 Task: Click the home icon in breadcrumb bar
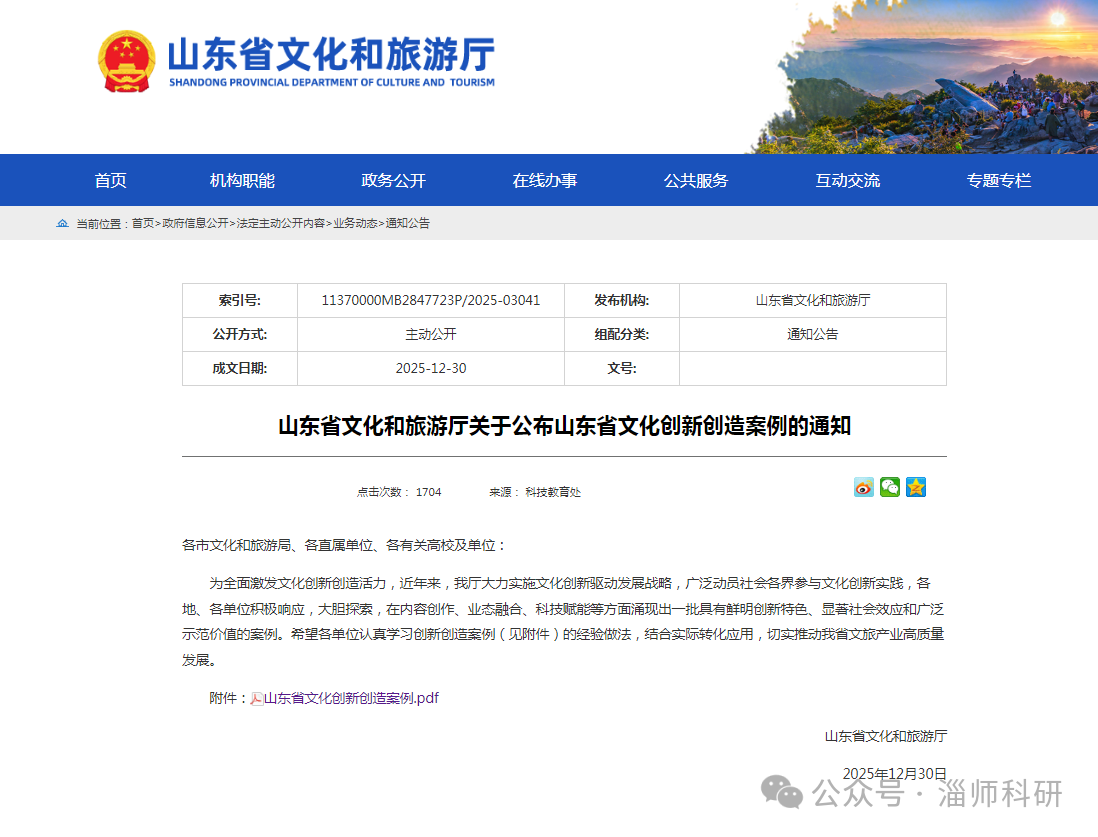coord(63,223)
